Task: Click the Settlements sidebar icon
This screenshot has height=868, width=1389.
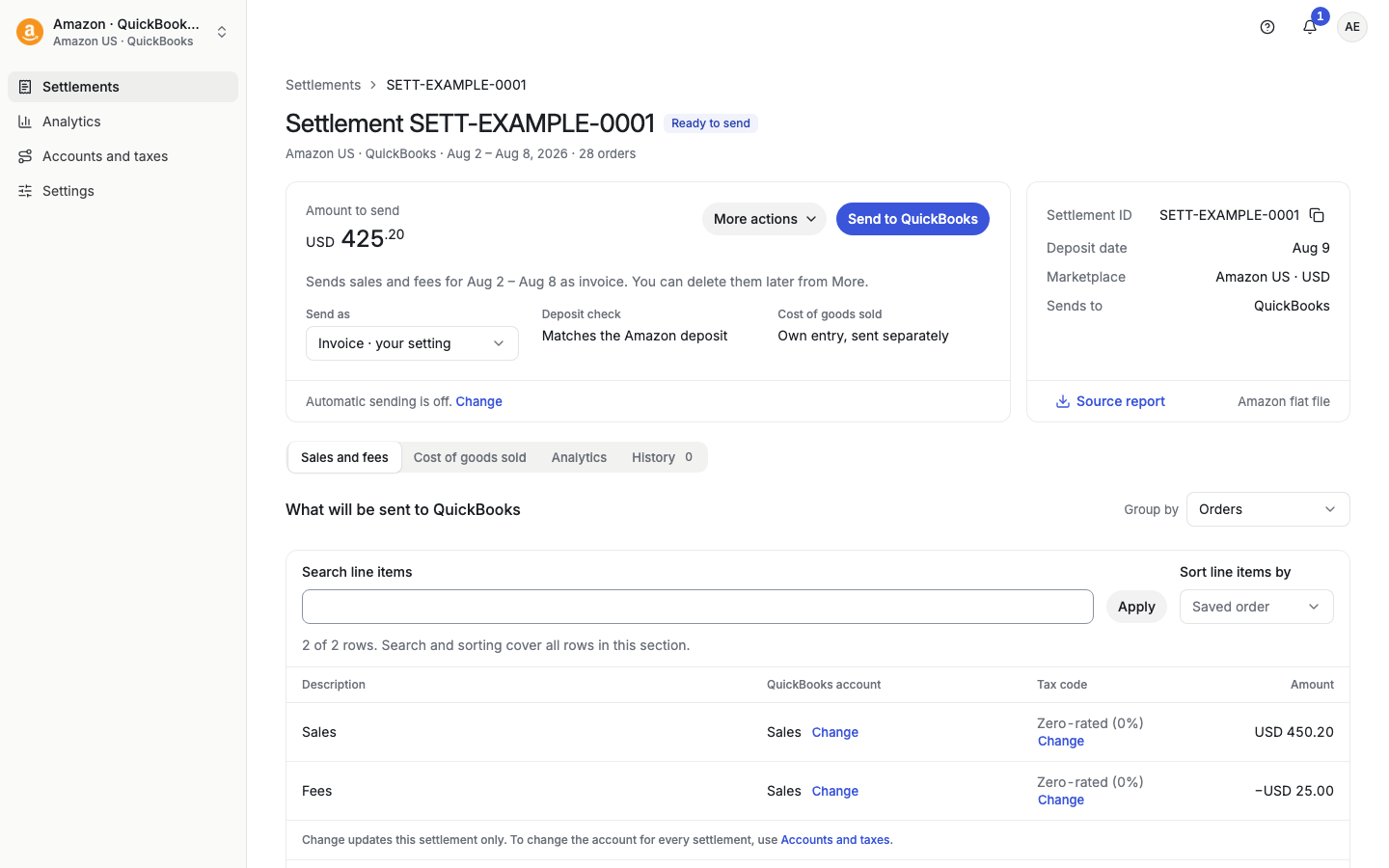Action: 25,87
